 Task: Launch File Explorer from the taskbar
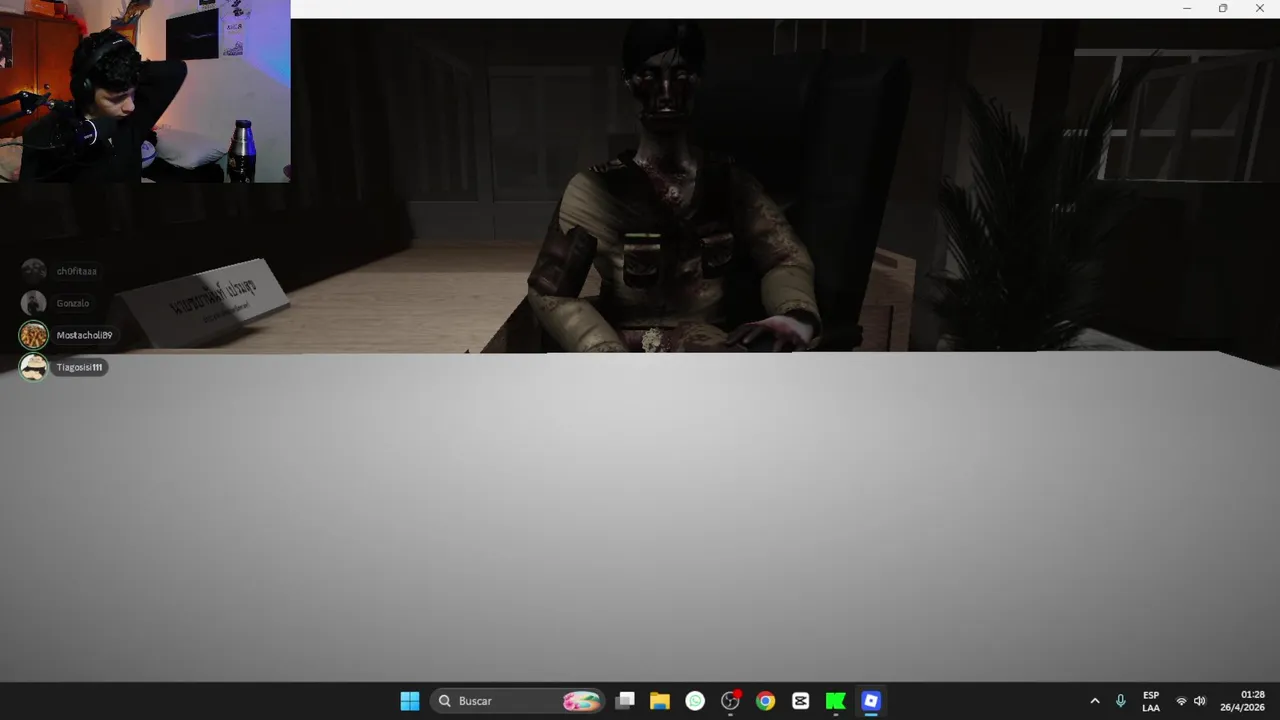[x=660, y=701]
